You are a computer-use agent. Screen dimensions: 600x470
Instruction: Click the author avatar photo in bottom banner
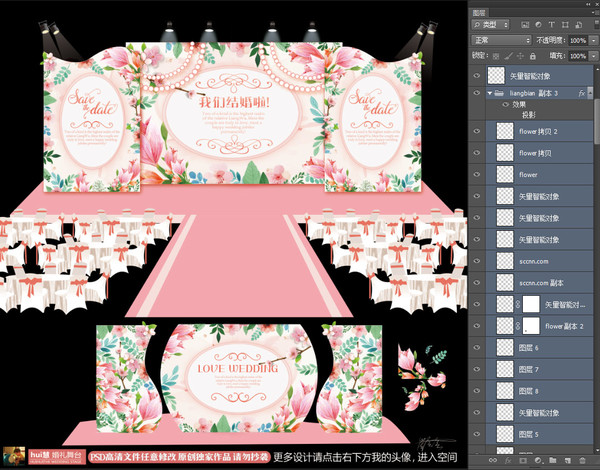coord(14,456)
